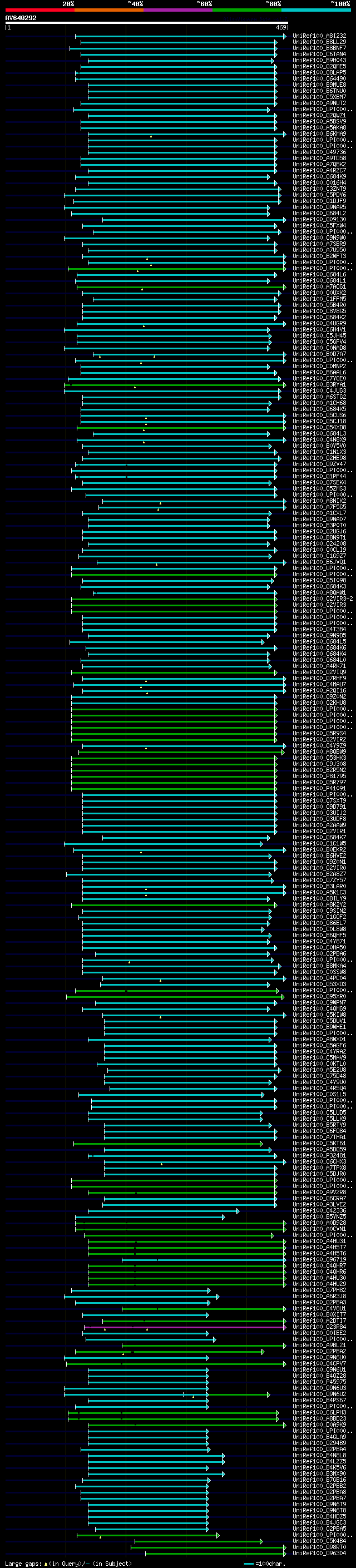
Task: Select the UniRef100_Q96304 label
Action: pos(319,1553)
